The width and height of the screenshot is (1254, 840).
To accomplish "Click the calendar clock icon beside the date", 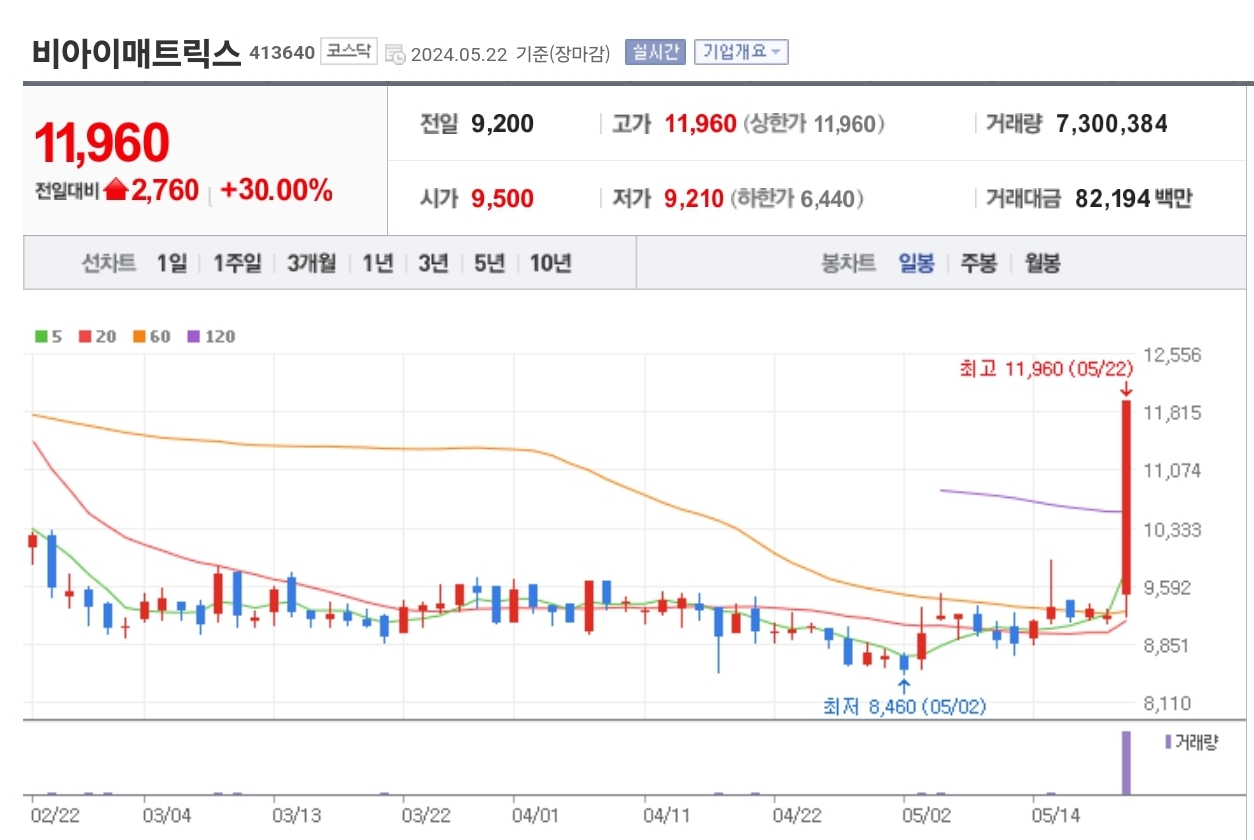I will click(x=395, y=54).
